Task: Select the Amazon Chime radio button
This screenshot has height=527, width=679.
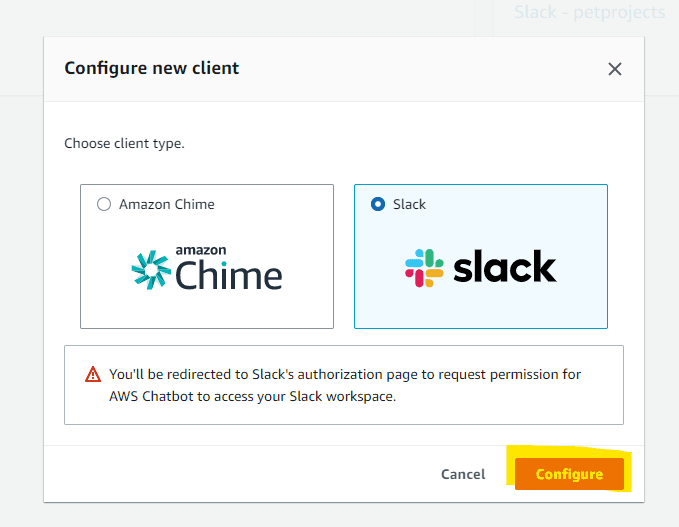Action: point(104,204)
